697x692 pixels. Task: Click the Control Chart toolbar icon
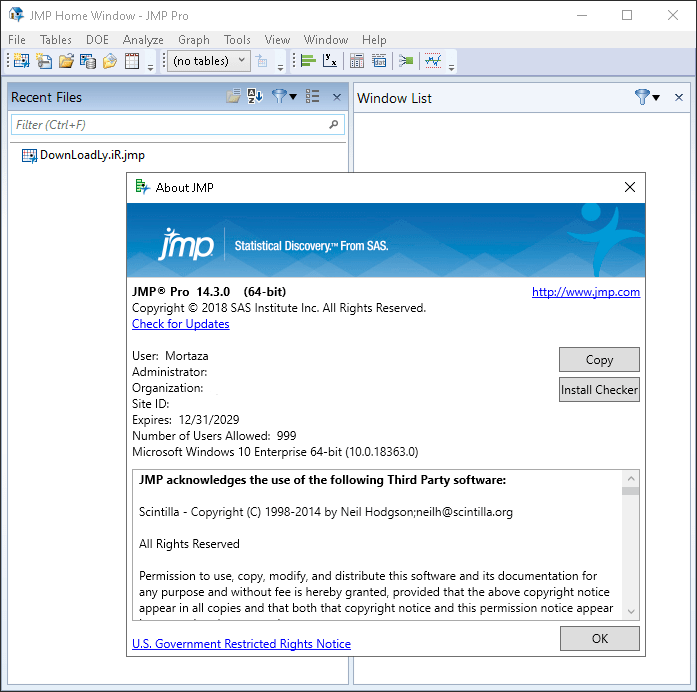pos(433,60)
